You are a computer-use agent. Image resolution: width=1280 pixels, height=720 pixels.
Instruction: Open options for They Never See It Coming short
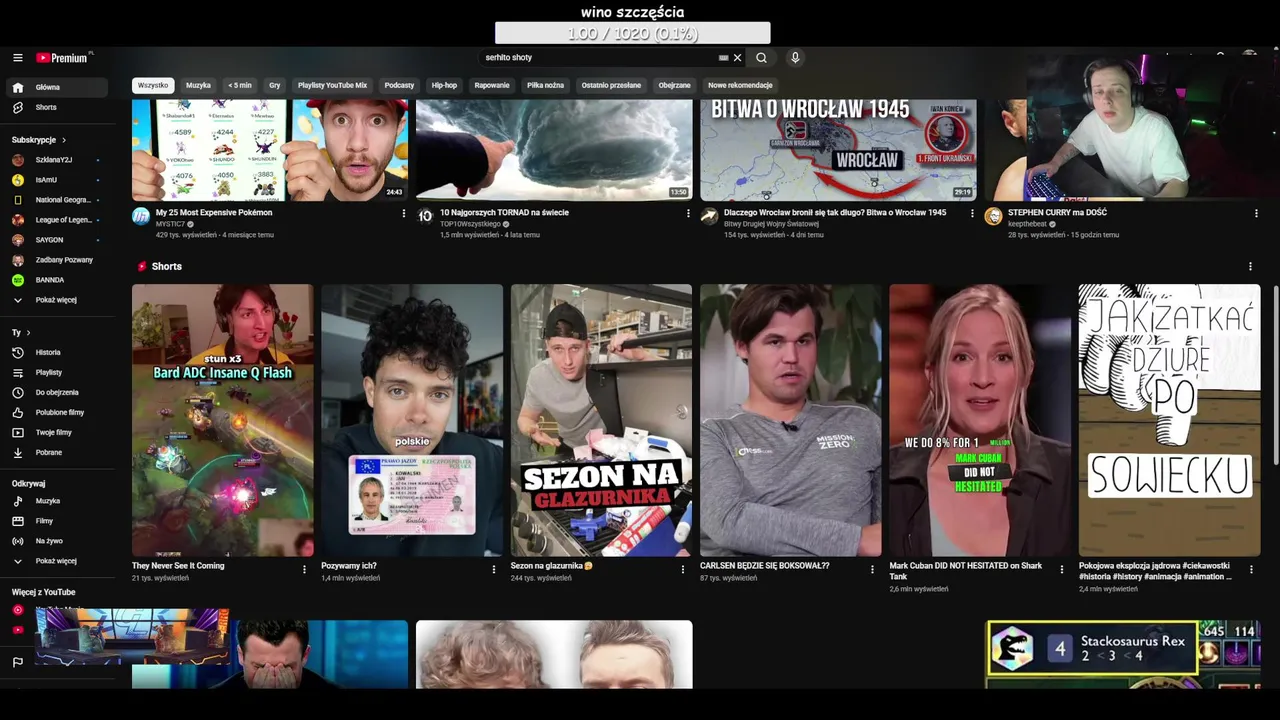click(304, 569)
